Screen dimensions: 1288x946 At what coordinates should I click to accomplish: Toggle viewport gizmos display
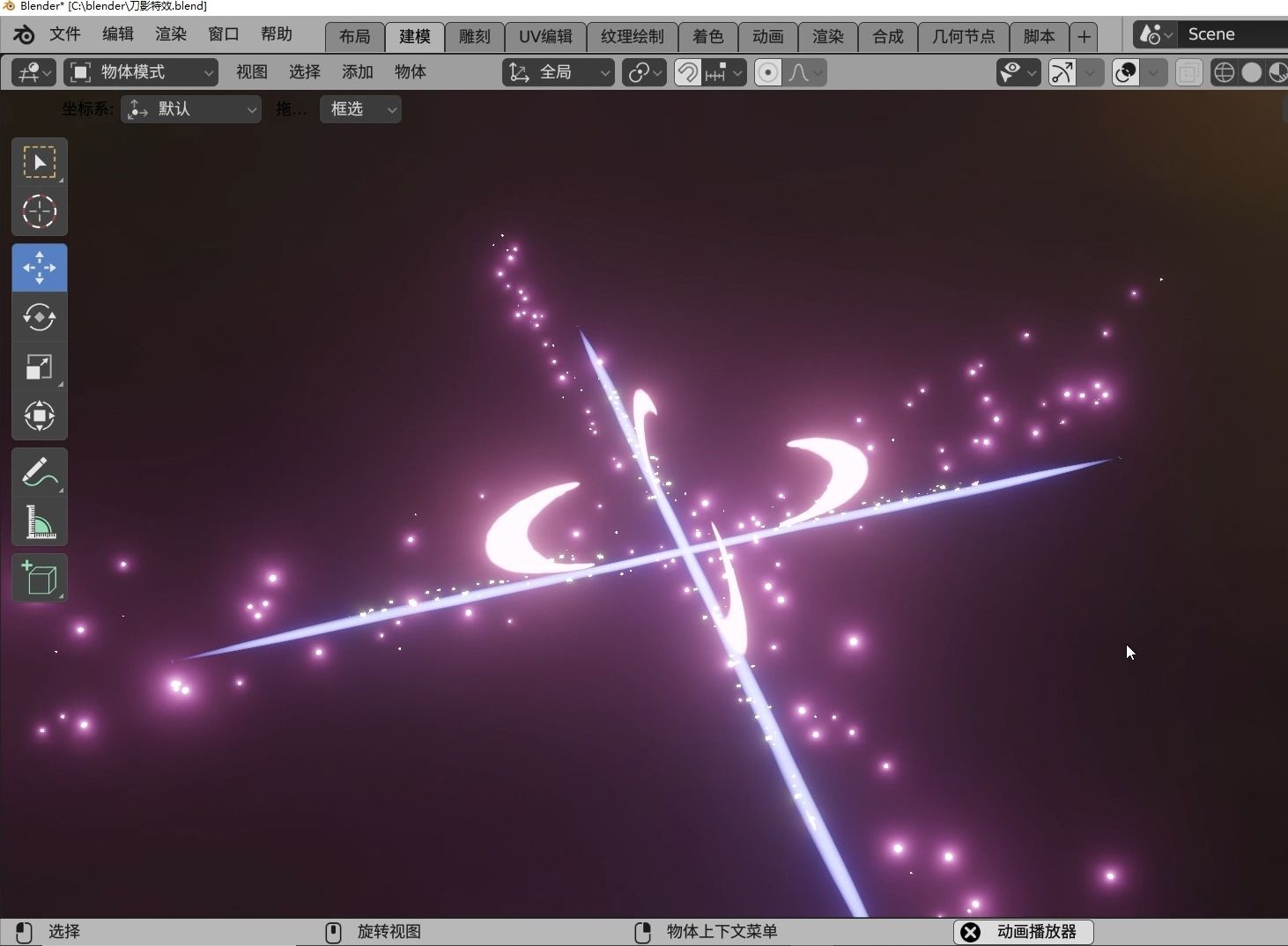1062,72
